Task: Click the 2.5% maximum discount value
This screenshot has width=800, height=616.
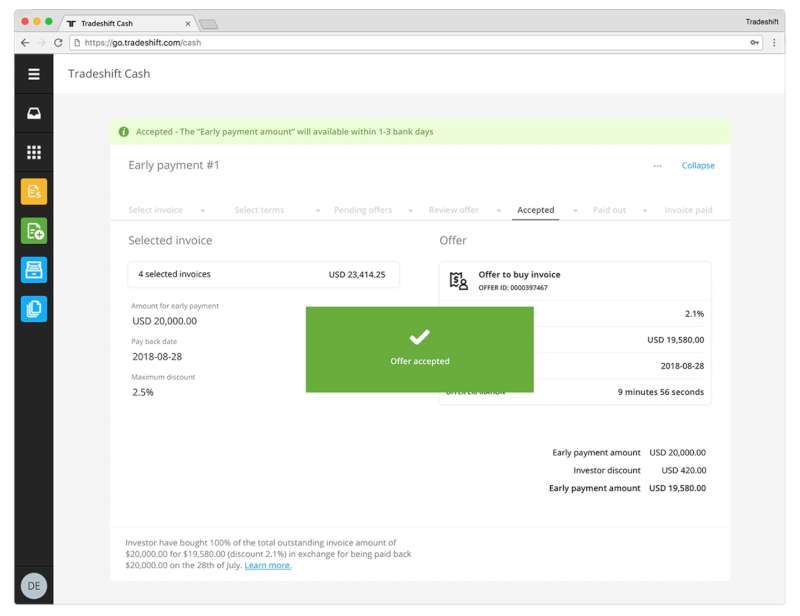Action: coord(143,392)
